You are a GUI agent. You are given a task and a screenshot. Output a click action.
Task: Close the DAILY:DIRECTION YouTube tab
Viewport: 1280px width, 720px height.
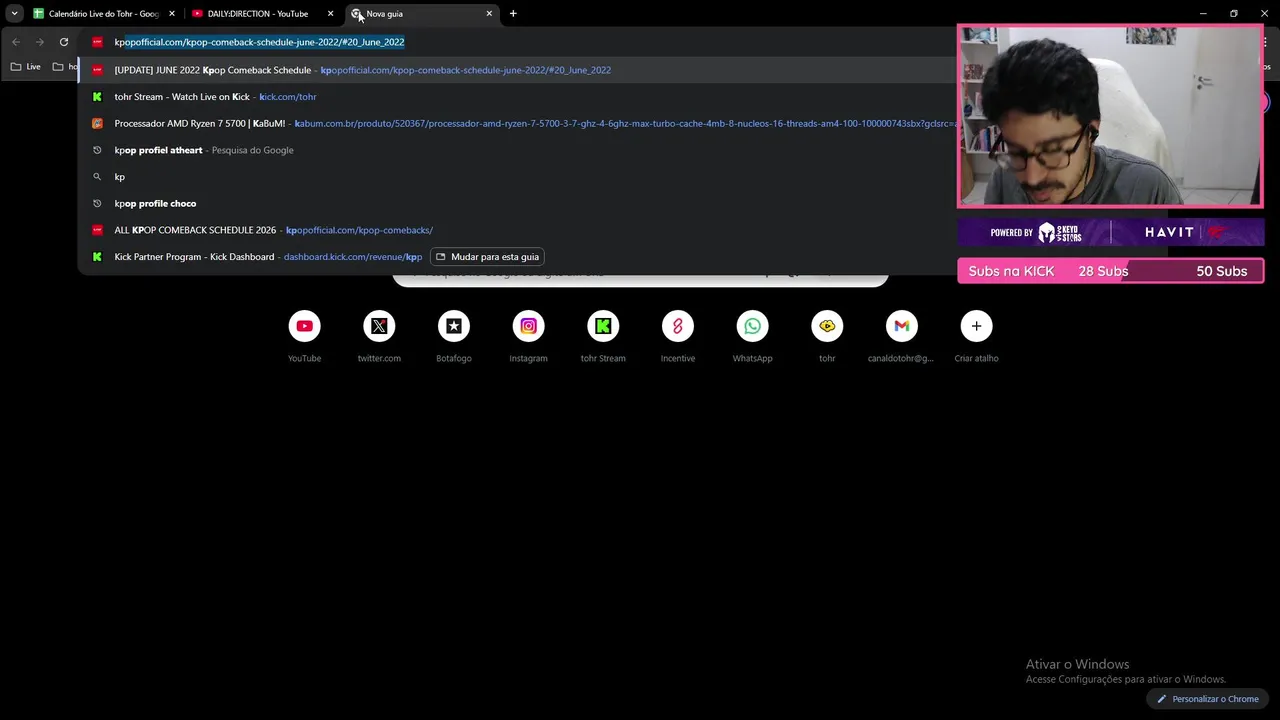330,14
